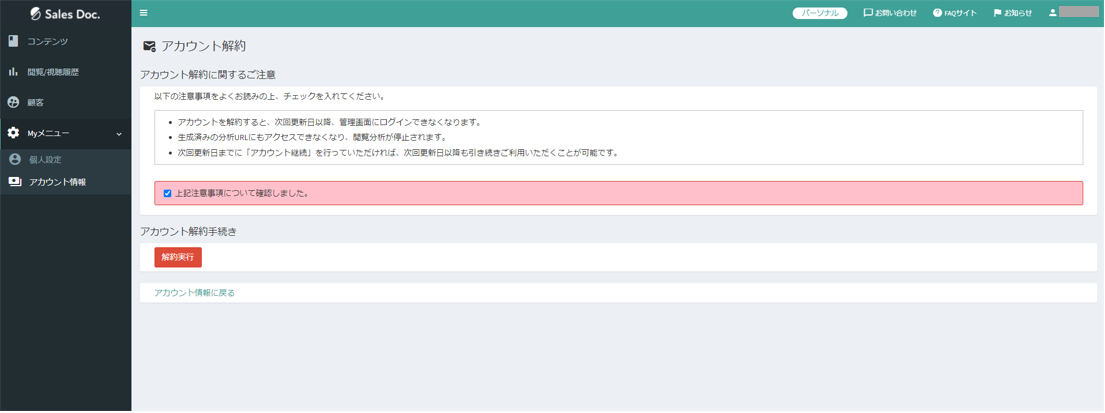Screen dimensions: 1105x413
Task: Open the お問い合わせ link
Action: click(890, 13)
